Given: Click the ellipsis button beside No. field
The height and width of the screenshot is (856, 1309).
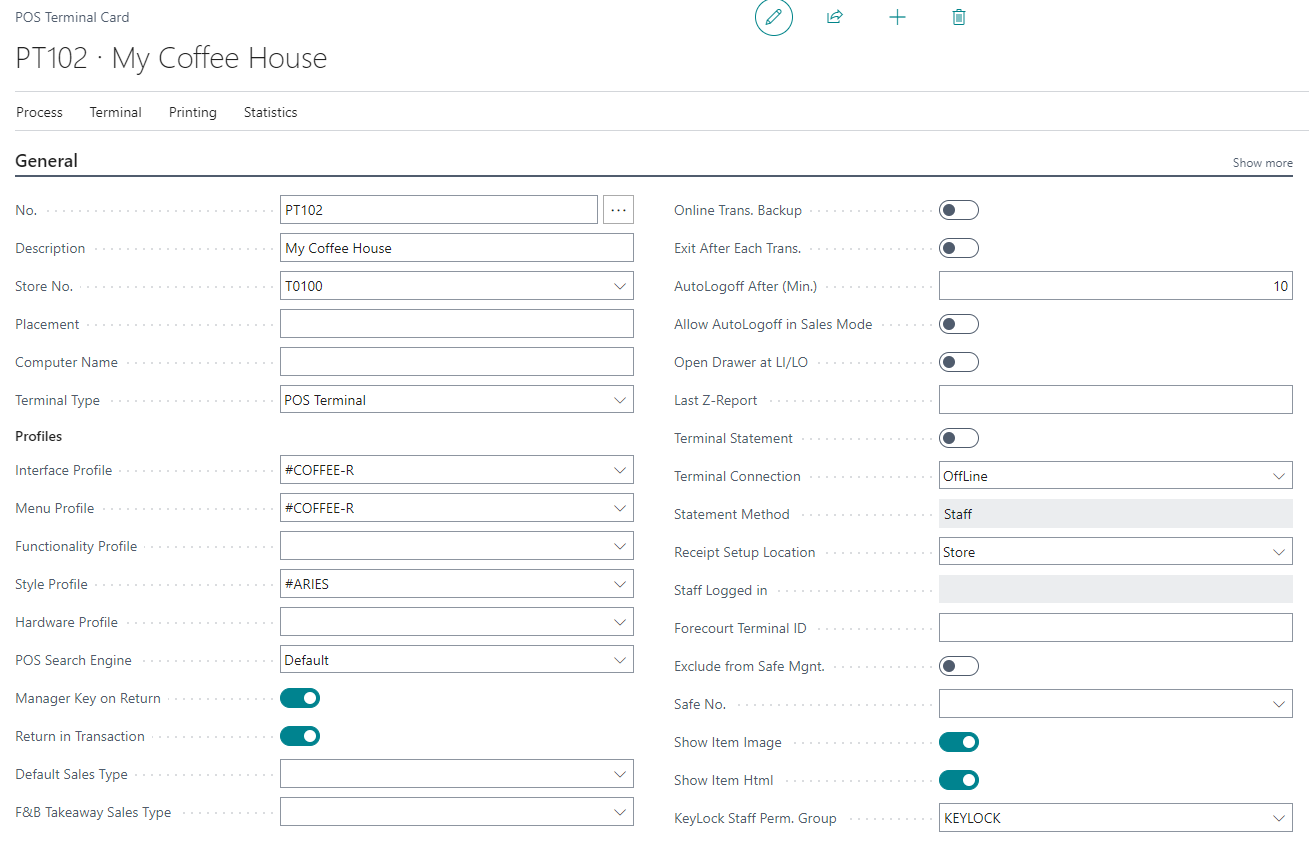Looking at the screenshot, I should (x=618, y=210).
